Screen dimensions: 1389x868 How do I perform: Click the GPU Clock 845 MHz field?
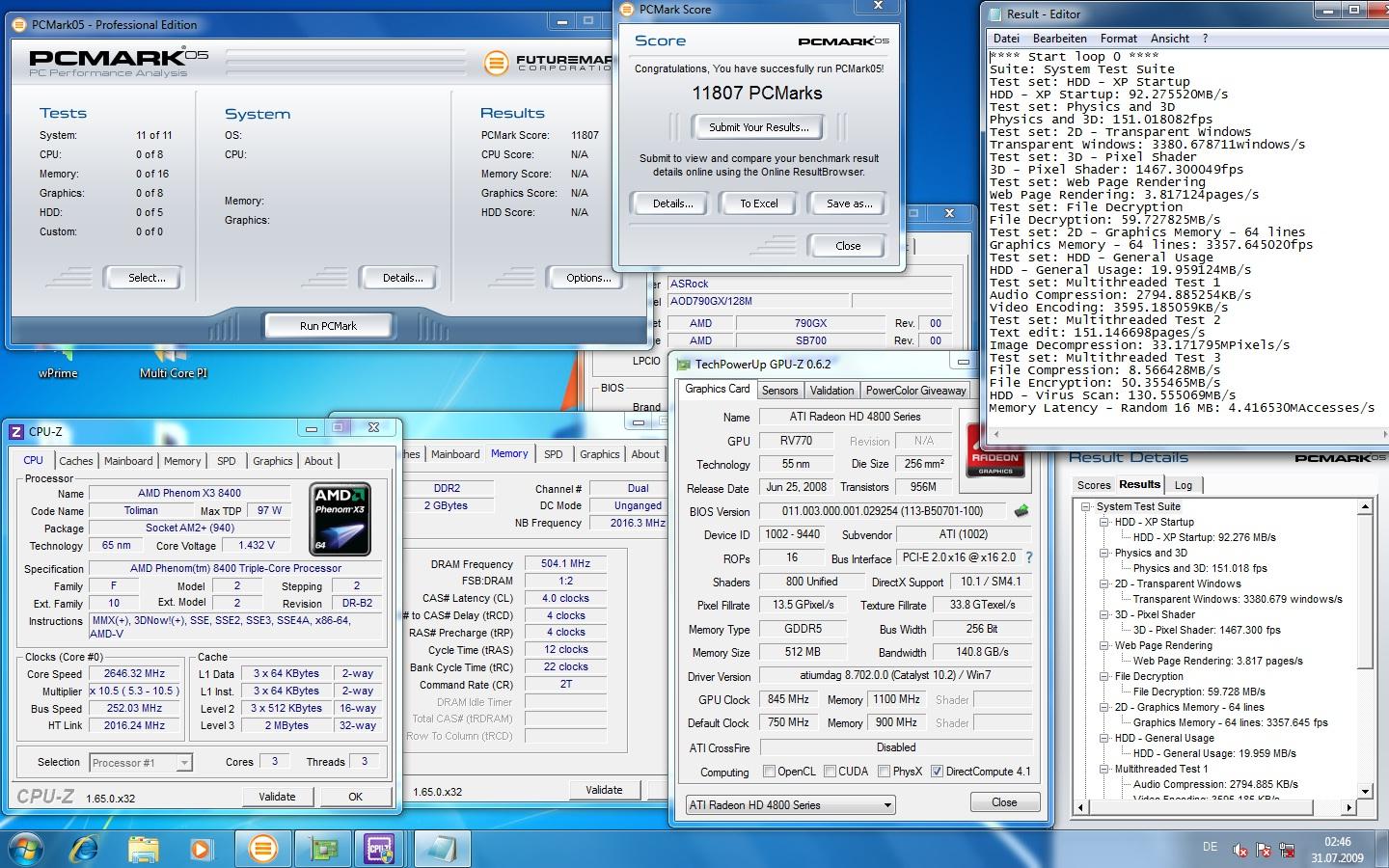click(788, 699)
